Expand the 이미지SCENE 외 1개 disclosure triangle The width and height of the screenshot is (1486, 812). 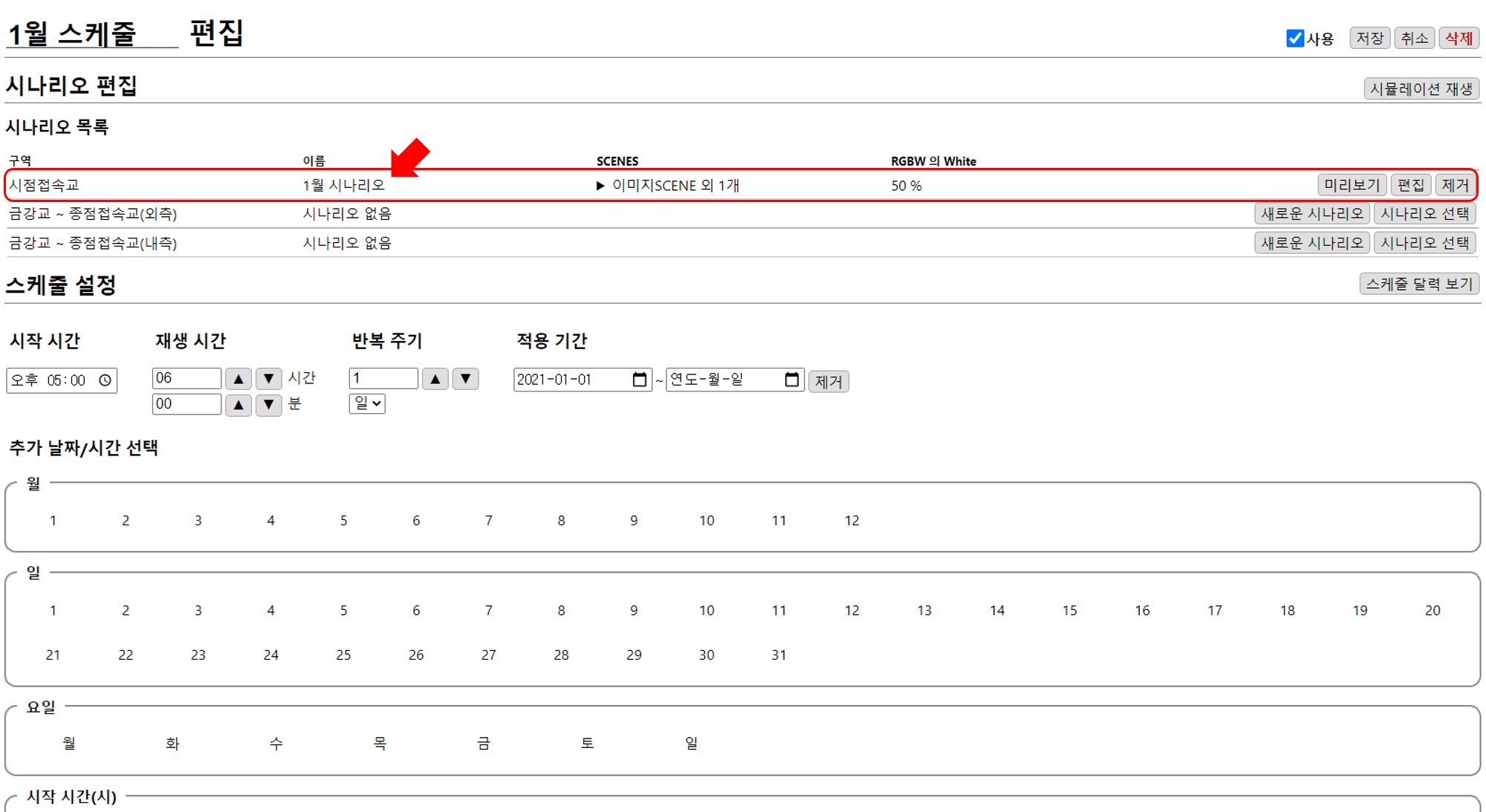pos(600,186)
